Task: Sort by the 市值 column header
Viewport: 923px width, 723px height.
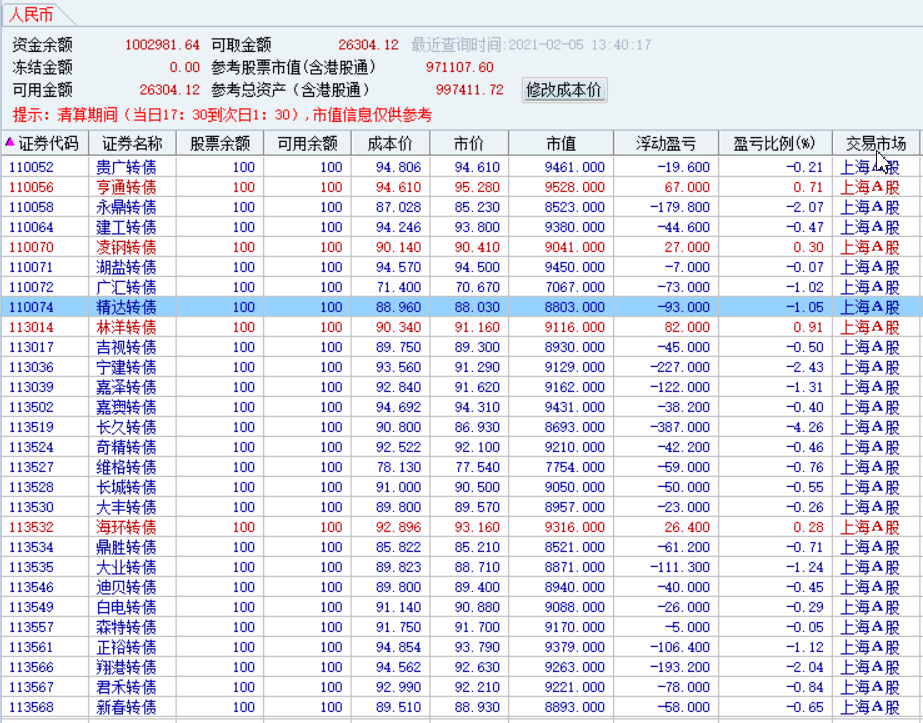Action: click(x=561, y=143)
